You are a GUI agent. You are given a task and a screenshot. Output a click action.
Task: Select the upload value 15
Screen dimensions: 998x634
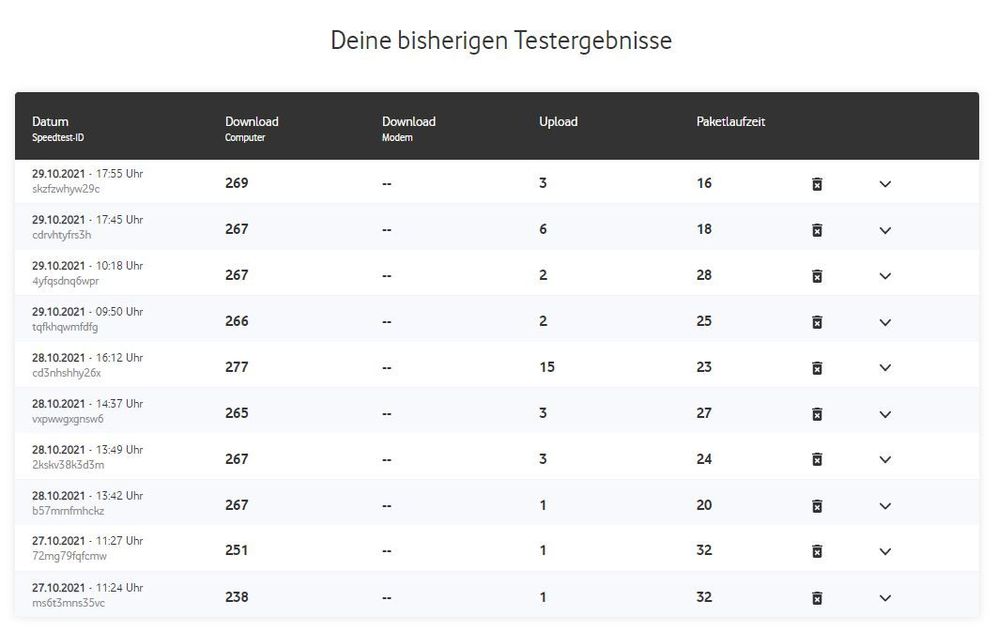(547, 367)
